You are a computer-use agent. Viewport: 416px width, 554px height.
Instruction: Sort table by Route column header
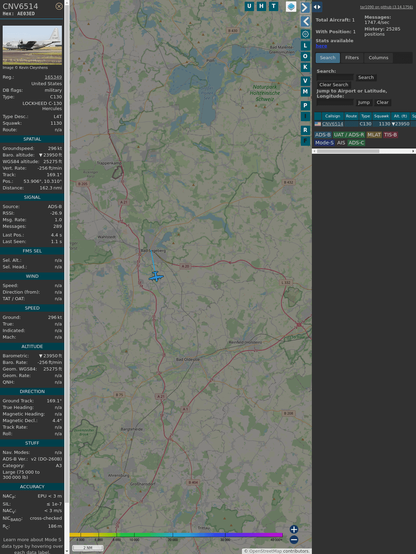tap(351, 116)
